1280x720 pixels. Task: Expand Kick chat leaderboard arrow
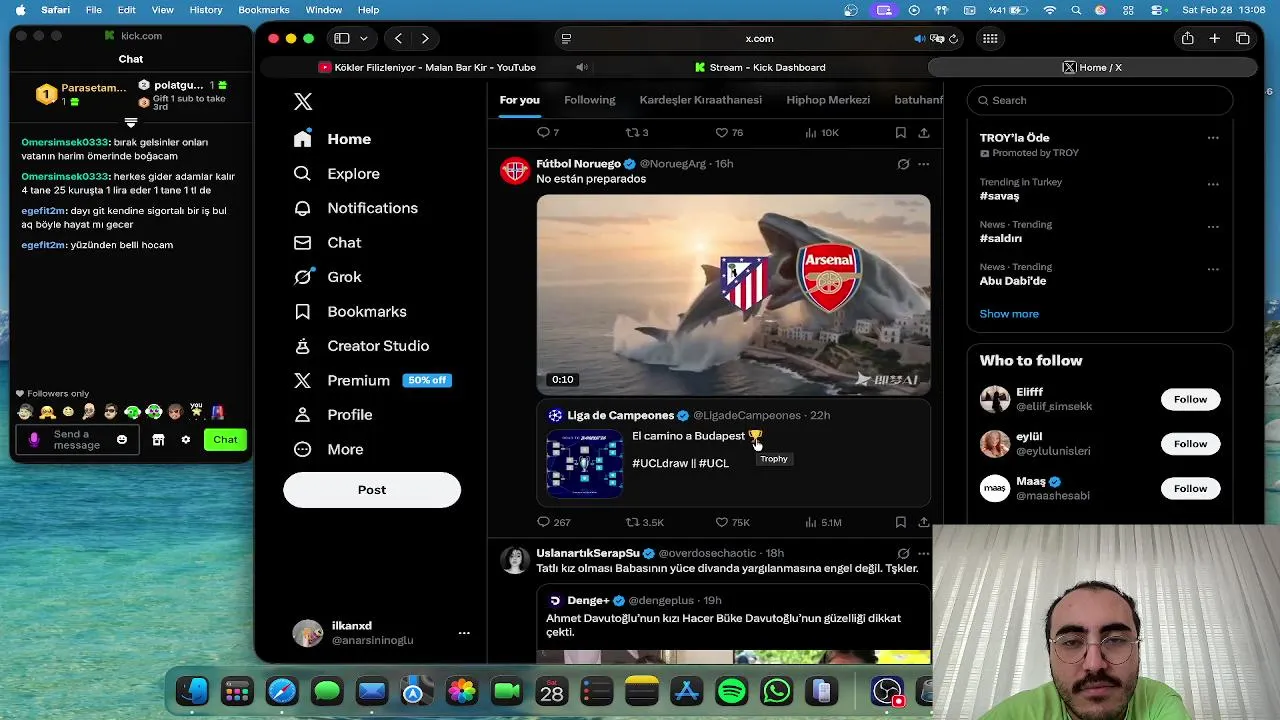(130, 122)
